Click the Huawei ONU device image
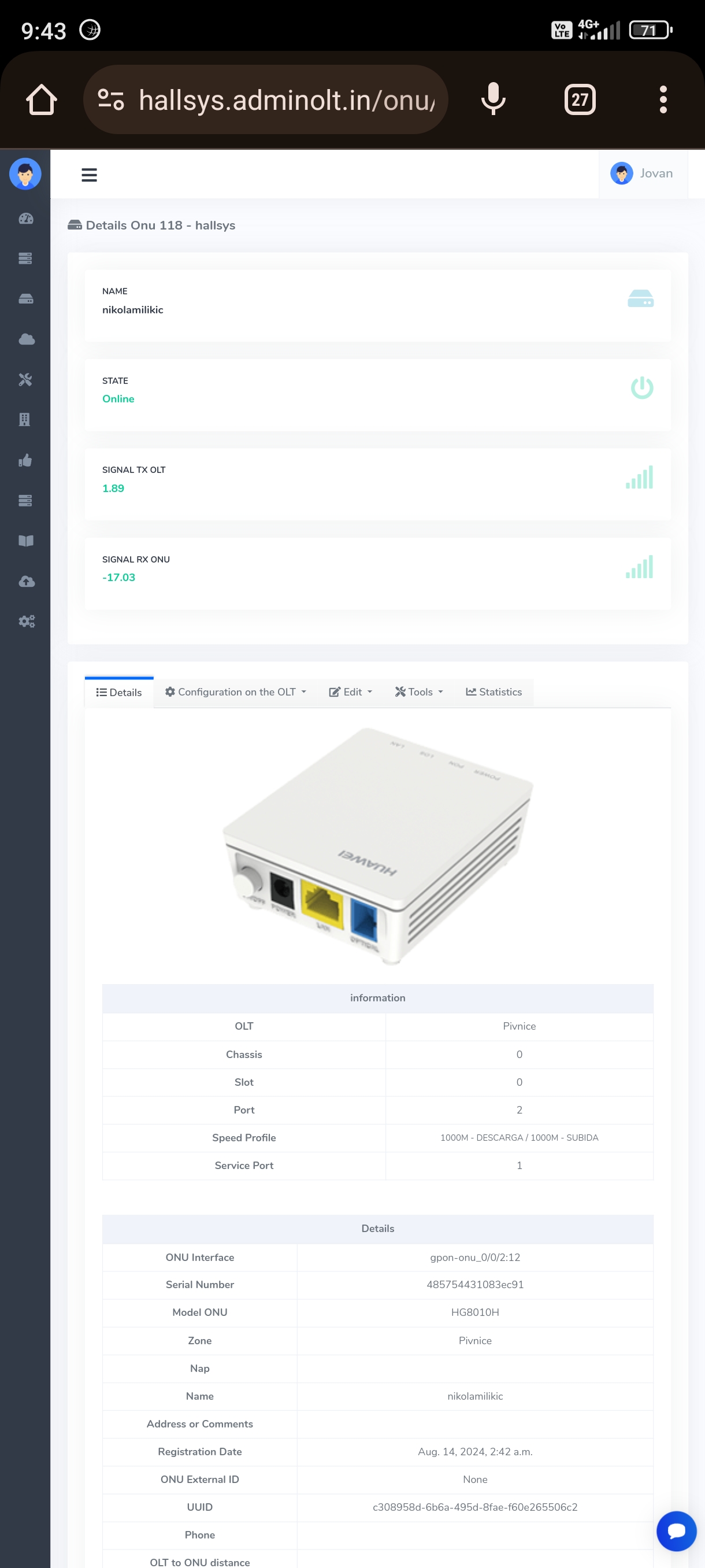Image resolution: width=705 pixels, height=1568 pixels. click(x=378, y=845)
